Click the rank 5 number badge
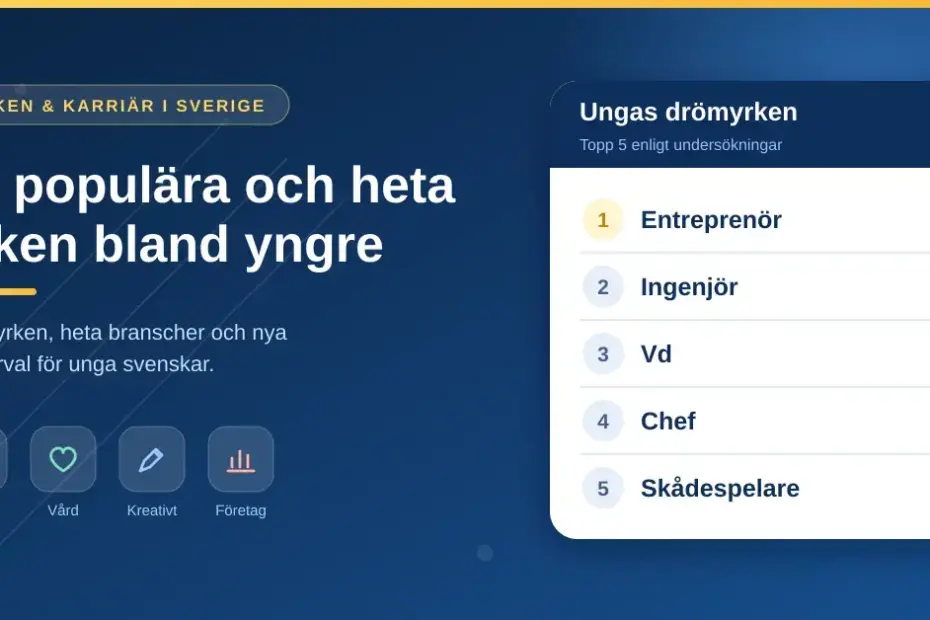The height and width of the screenshot is (620, 930). point(603,488)
